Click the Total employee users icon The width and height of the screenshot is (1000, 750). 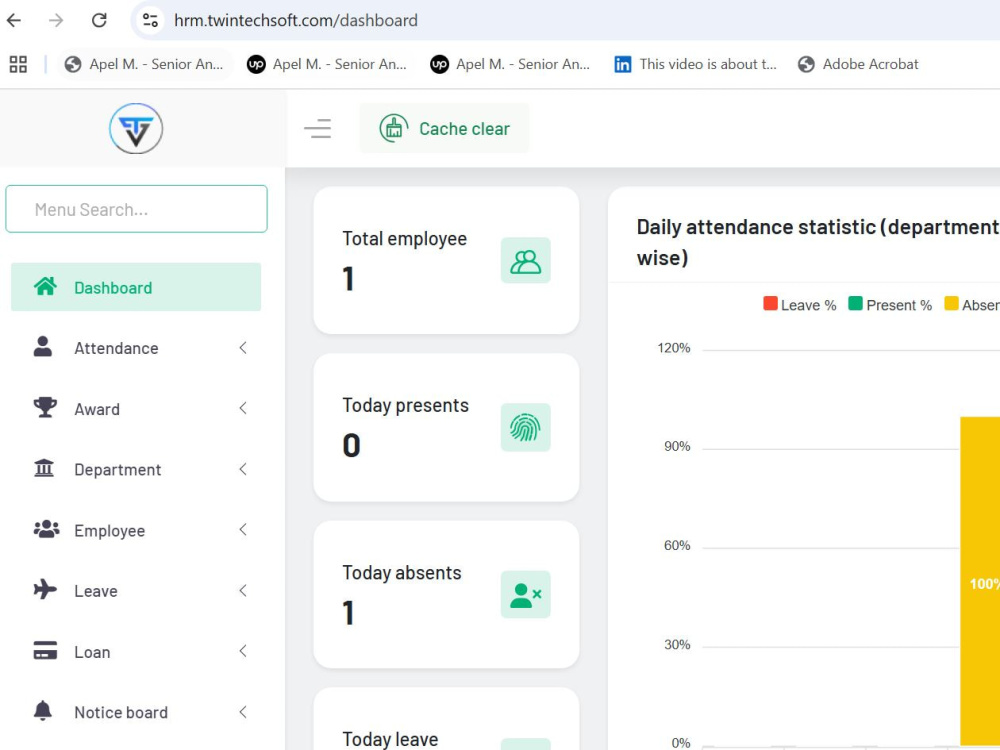526,261
